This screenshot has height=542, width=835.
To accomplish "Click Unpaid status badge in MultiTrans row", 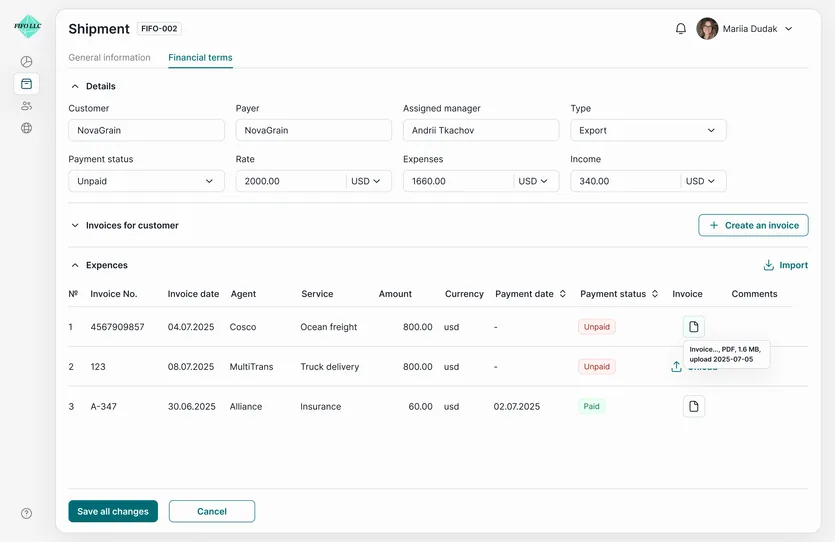I will [x=596, y=367].
